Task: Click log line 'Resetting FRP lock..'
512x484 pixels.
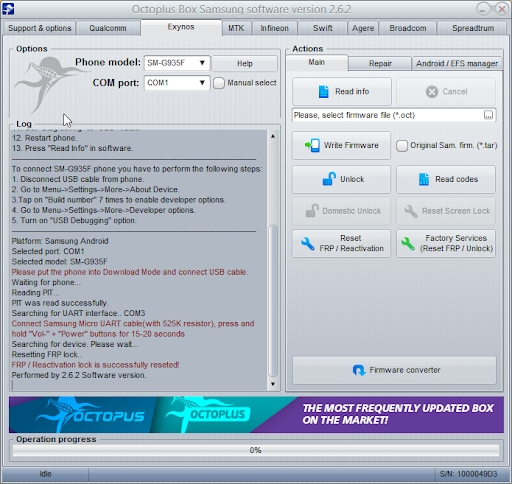Action: pos(46,355)
